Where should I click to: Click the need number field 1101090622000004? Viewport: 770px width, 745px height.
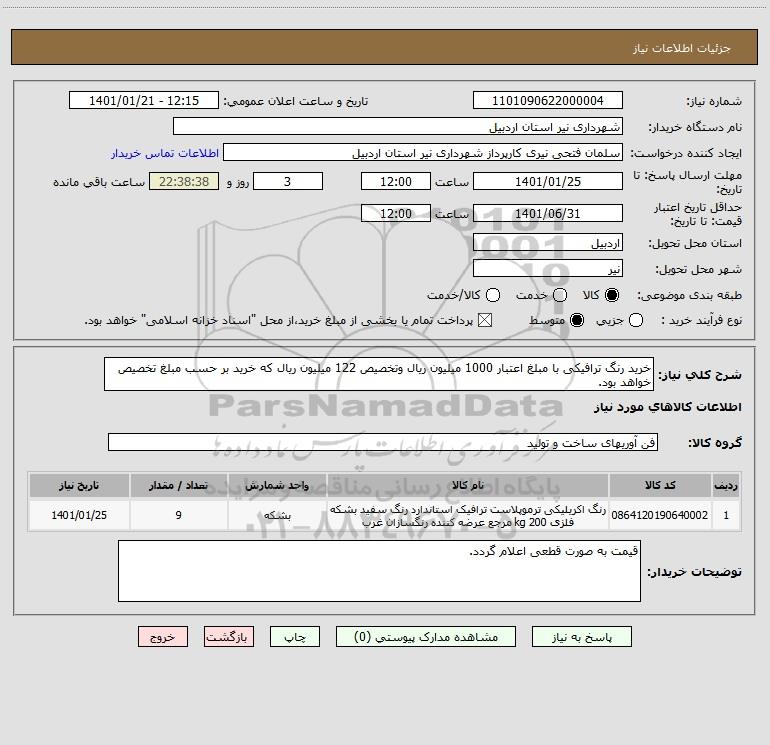(x=548, y=101)
